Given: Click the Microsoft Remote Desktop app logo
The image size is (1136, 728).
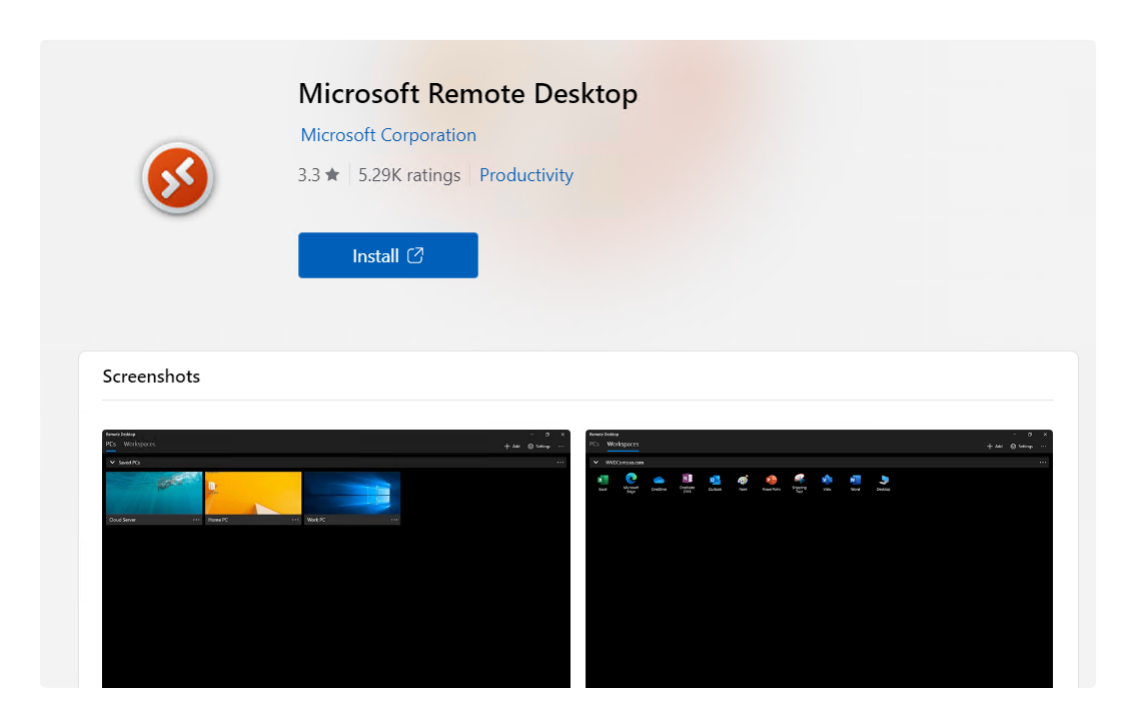Looking at the screenshot, I should pyautogui.click(x=178, y=177).
